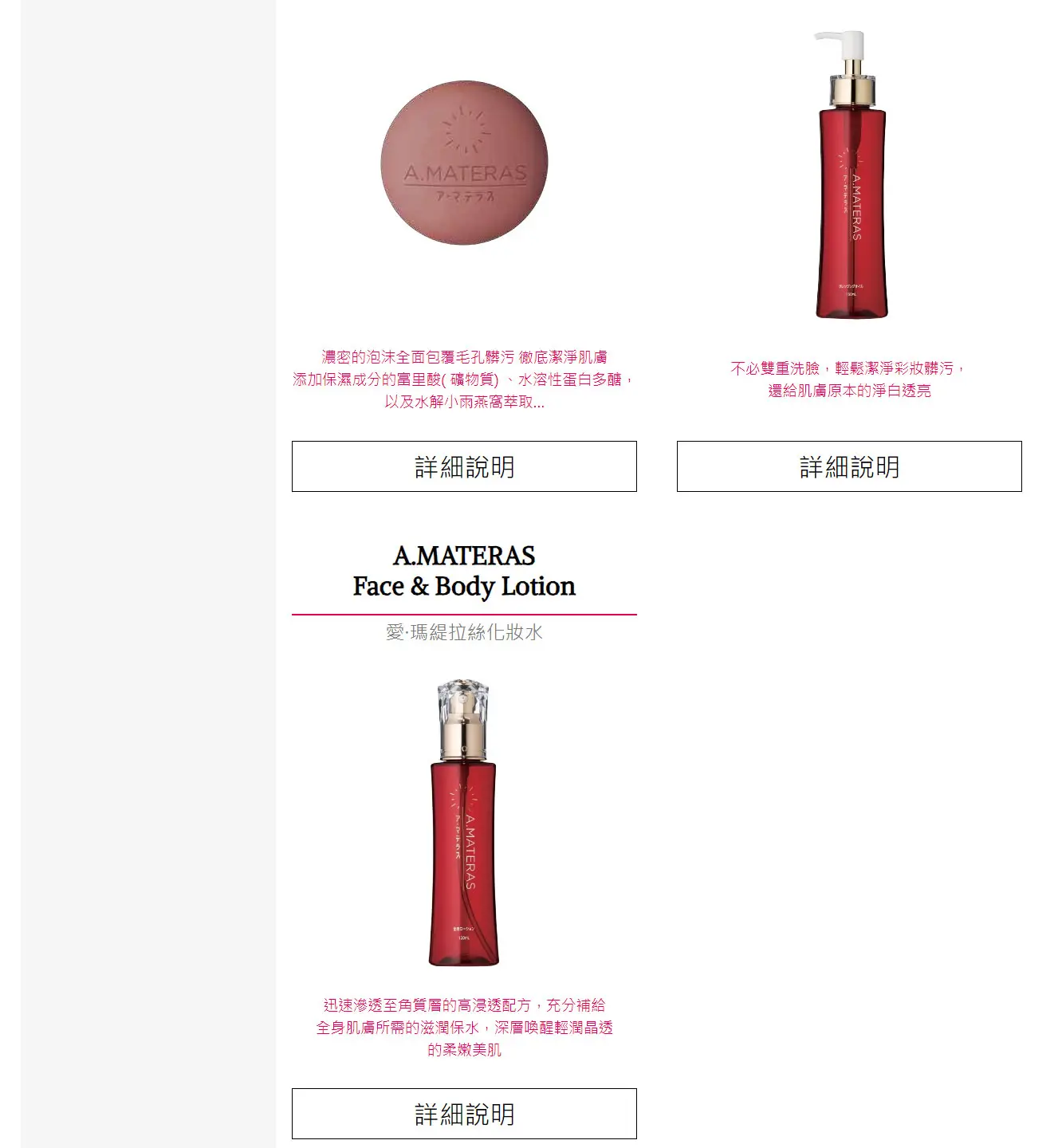
Task: Click the lotion description starting with 迅速滲透
Action: (464, 1028)
